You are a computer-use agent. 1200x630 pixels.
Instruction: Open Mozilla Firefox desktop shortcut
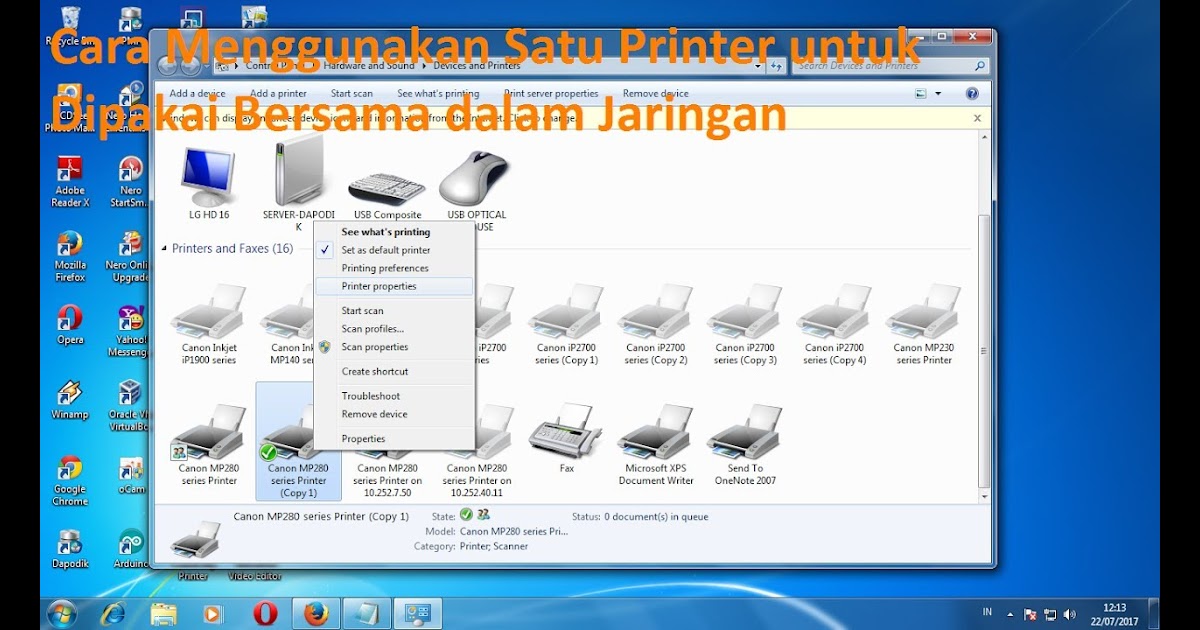pyautogui.click(x=70, y=257)
